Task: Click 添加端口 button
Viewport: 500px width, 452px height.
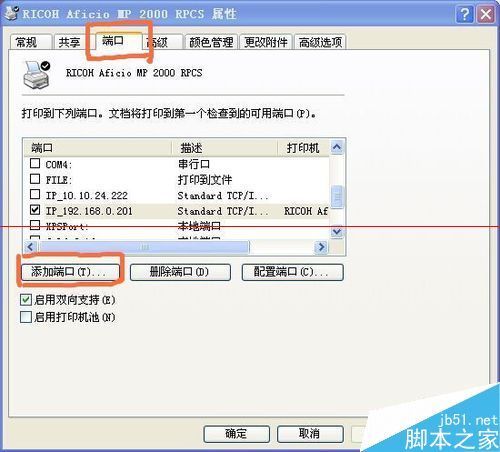Action: [x=70, y=272]
